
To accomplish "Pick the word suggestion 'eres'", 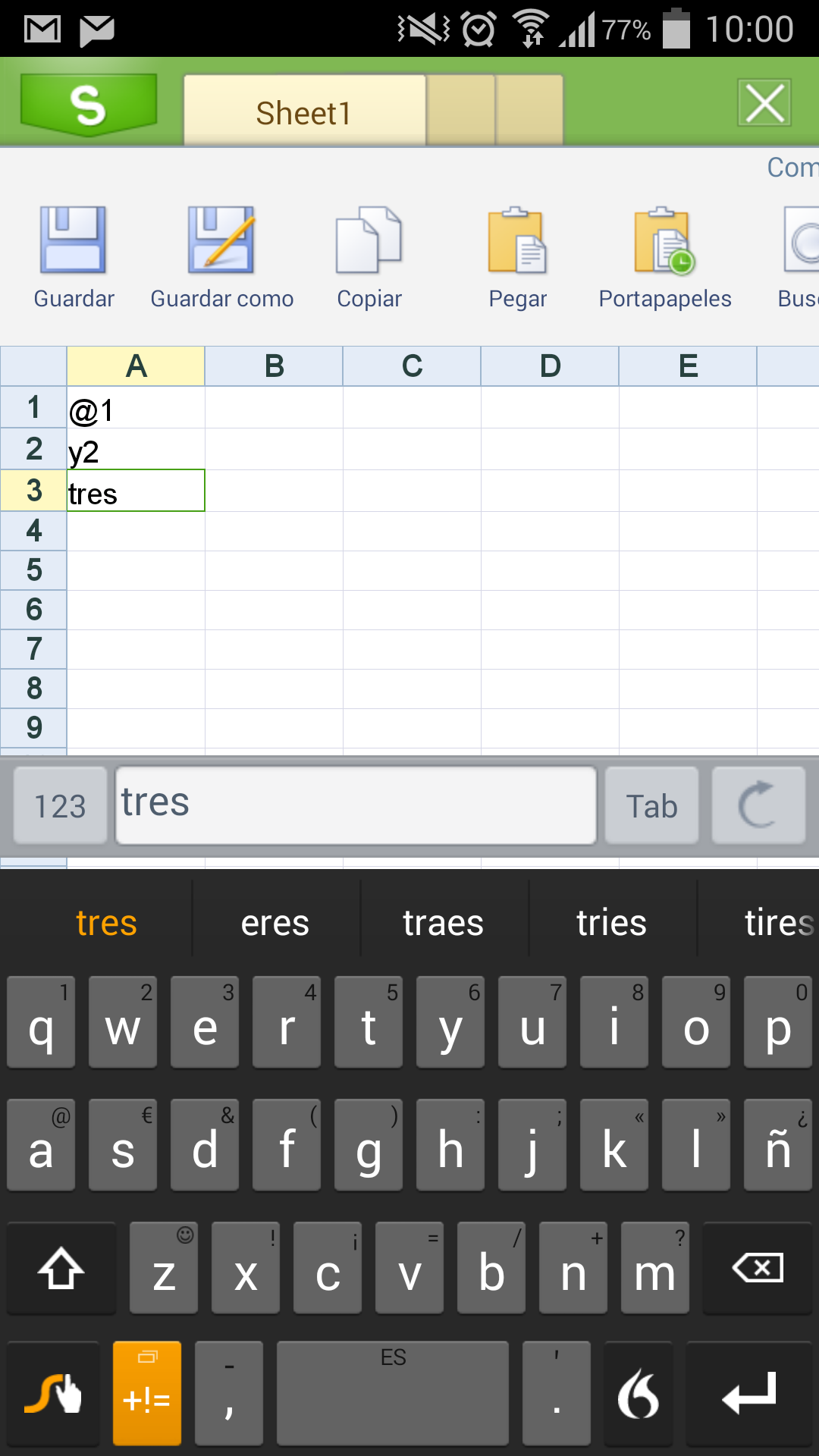I will click(275, 923).
